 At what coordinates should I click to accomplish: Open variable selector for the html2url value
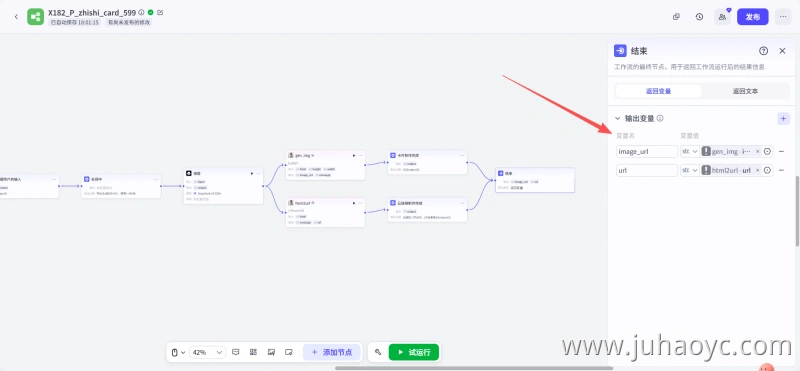point(767,170)
